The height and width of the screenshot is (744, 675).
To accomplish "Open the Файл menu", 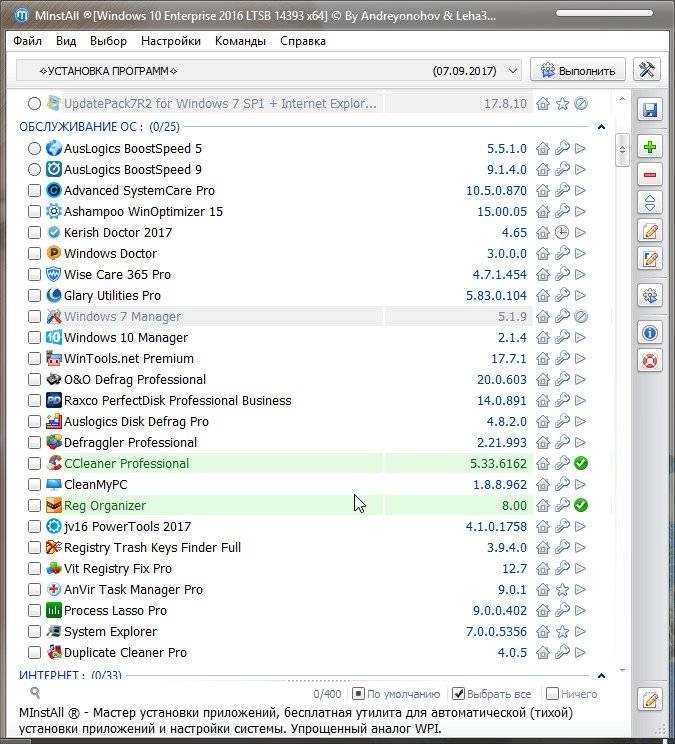I will [x=28, y=41].
